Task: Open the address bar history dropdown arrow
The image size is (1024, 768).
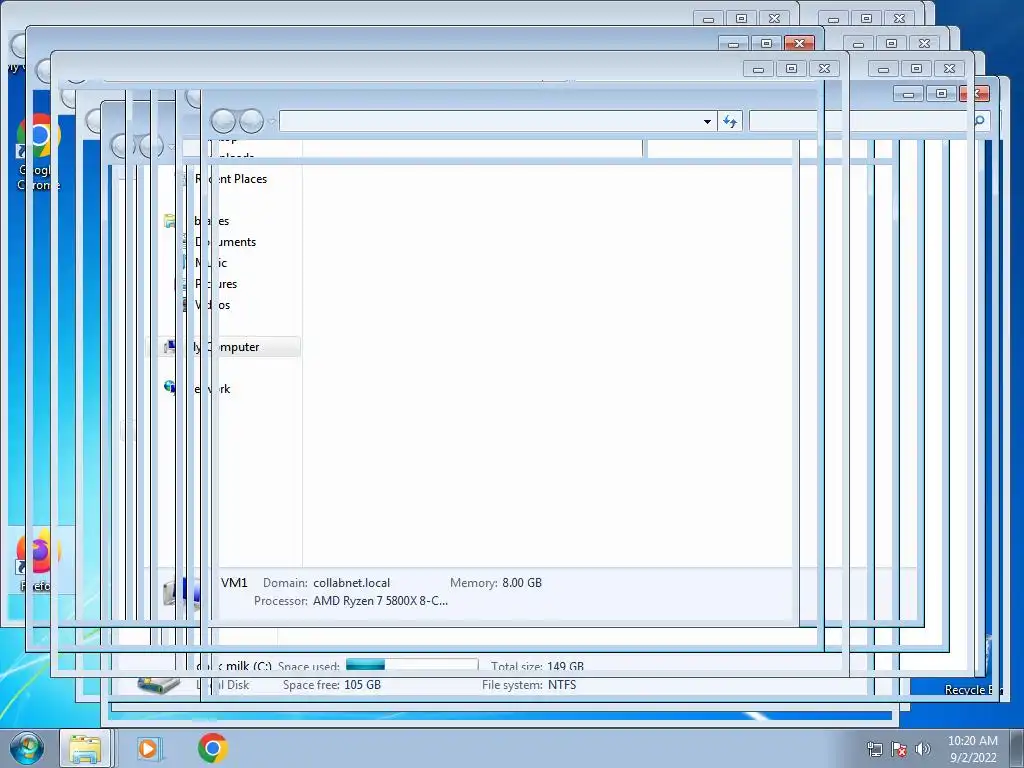Action: (x=707, y=121)
